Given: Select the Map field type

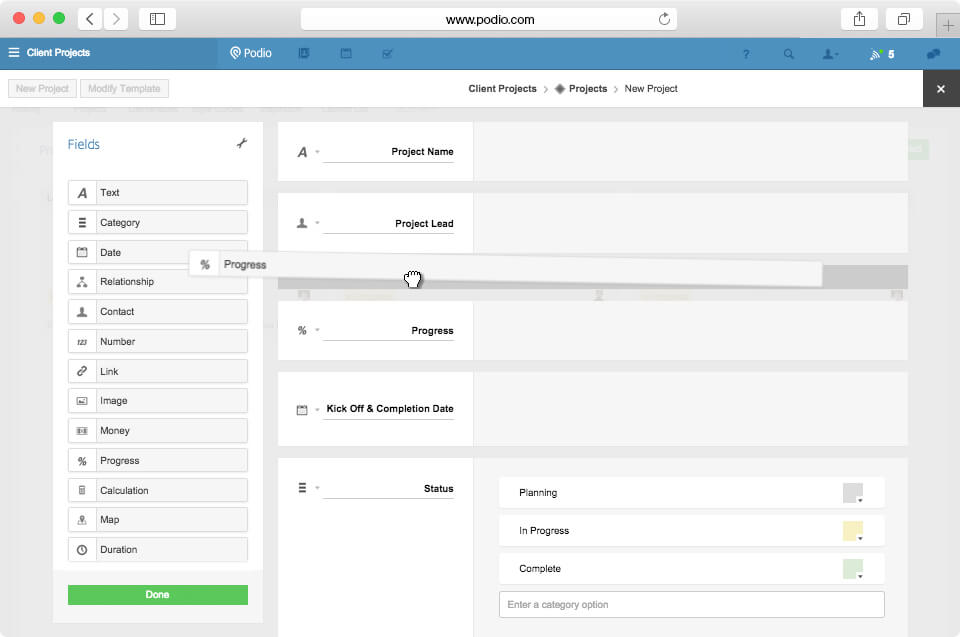Looking at the screenshot, I should click(x=157, y=519).
